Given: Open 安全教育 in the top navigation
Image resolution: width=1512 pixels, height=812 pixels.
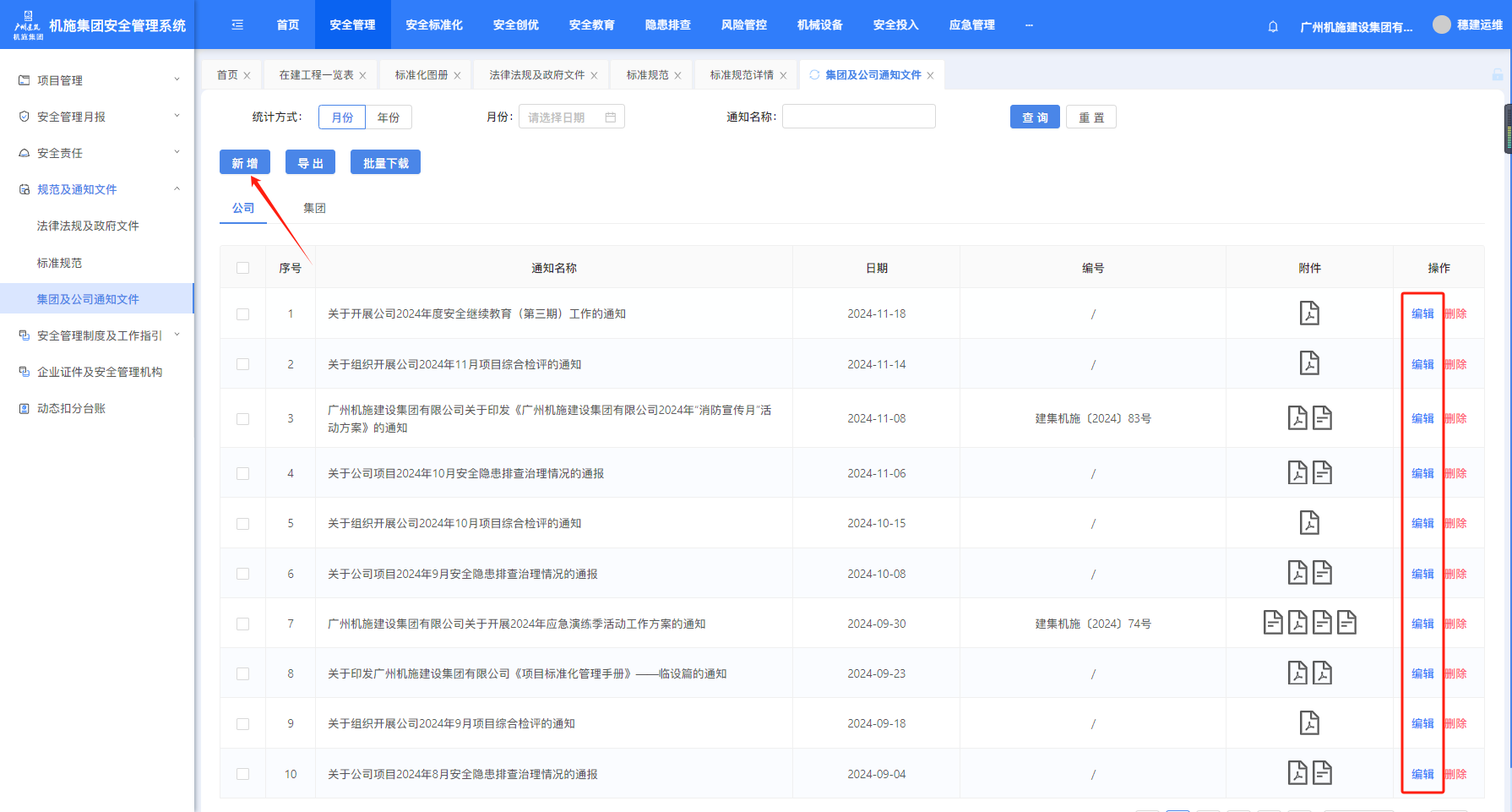Looking at the screenshot, I should [x=591, y=25].
